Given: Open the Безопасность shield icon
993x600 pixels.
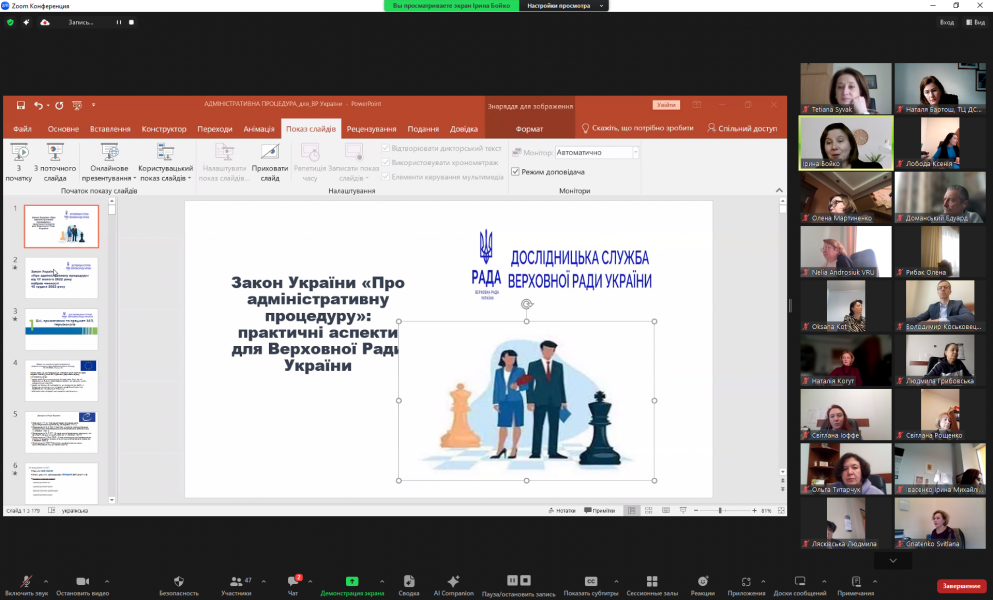Looking at the screenshot, I should click(179, 580).
